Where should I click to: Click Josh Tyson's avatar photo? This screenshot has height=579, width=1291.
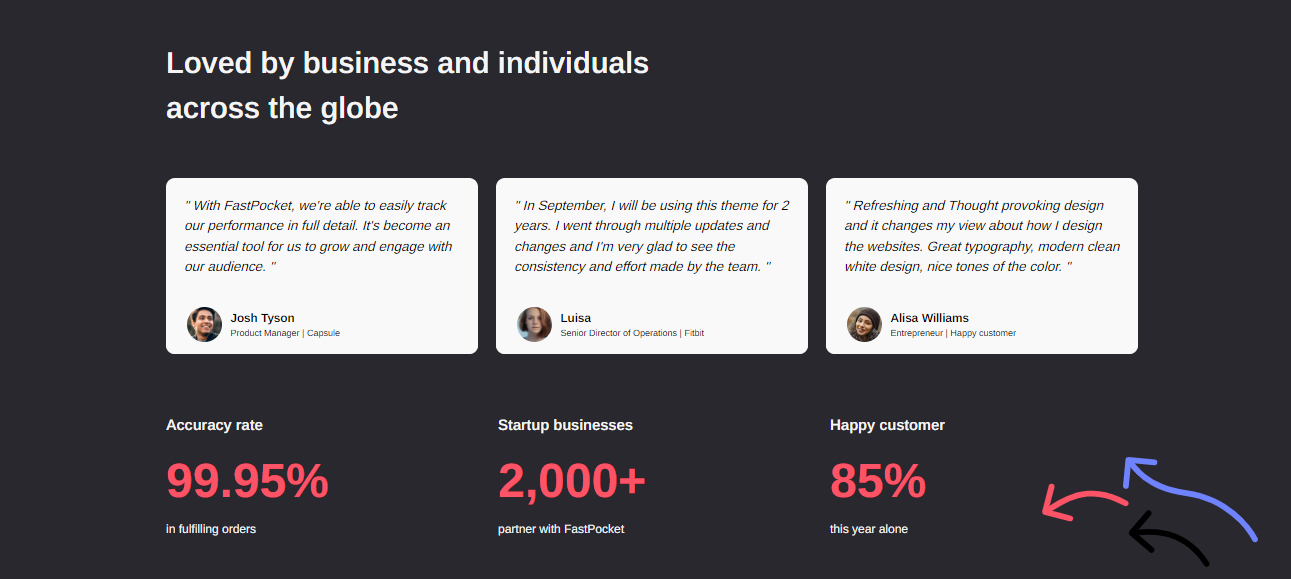tap(204, 325)
